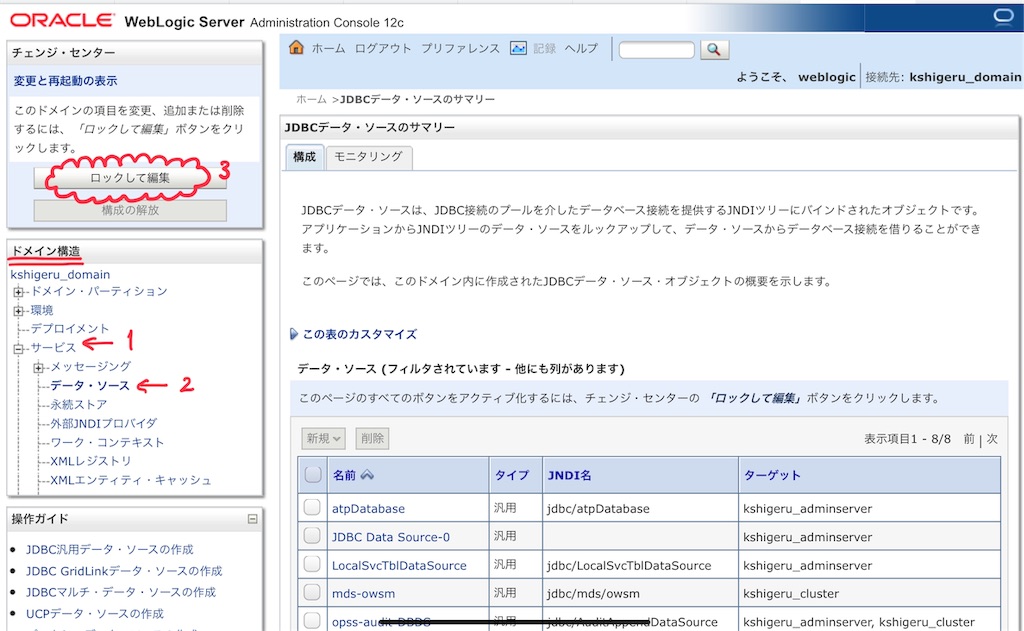
Task: Open the JDBC Data Source-0 link
Action: (x=391, y=537)
